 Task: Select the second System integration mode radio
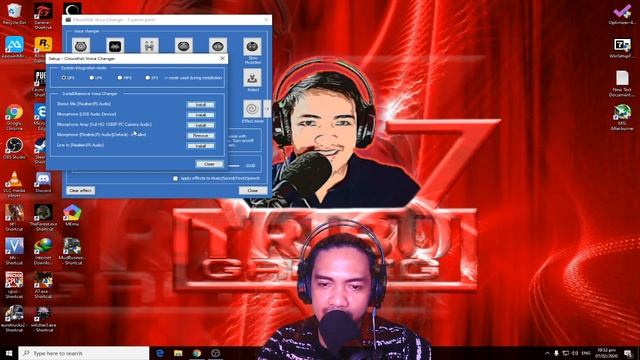91,78
